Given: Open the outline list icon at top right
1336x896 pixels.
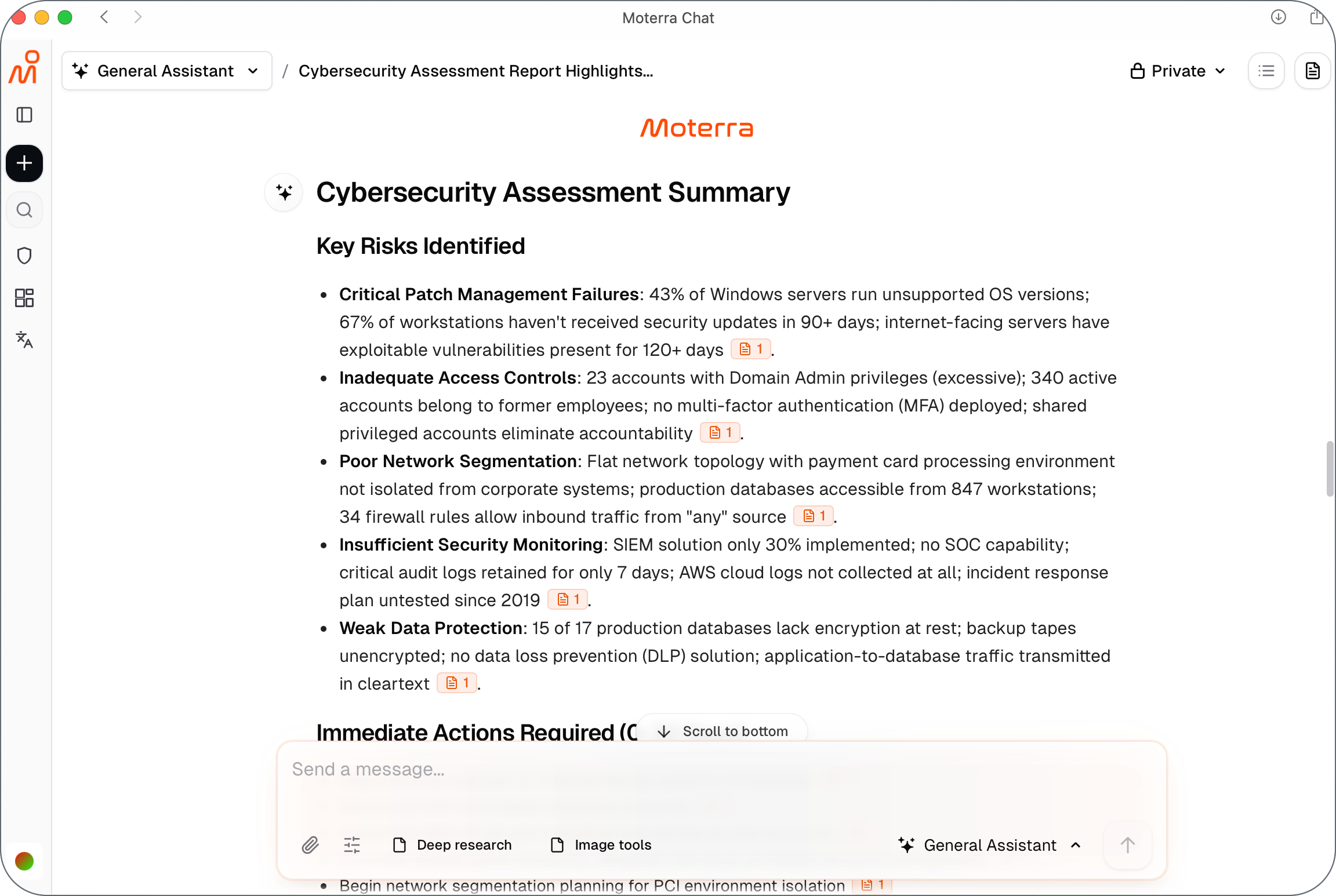Looking at the screenshot, I should [1266, 71].
